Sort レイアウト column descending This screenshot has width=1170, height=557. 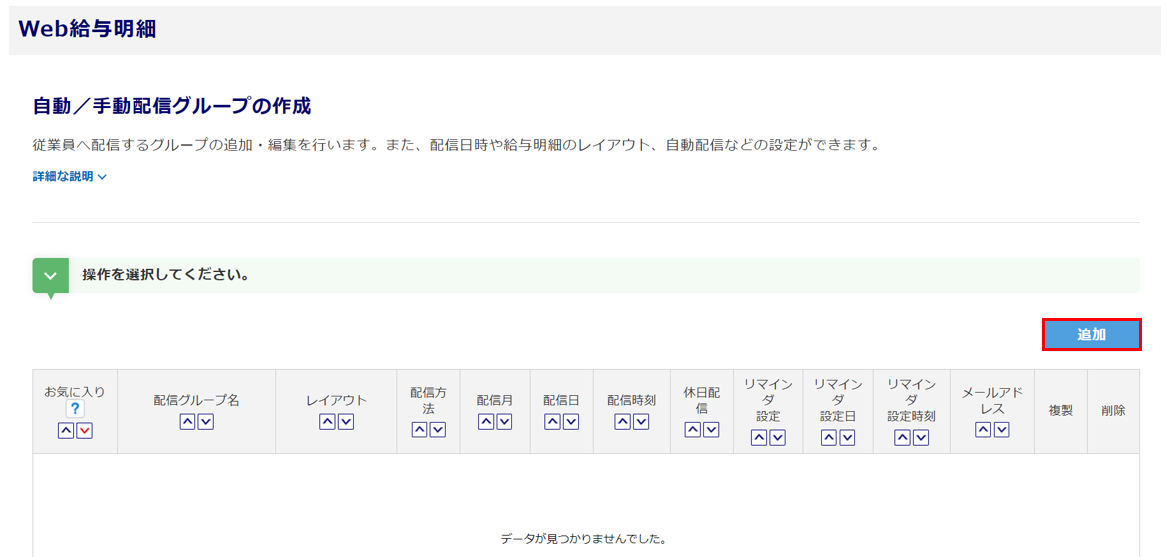click(x=345, y=423)
